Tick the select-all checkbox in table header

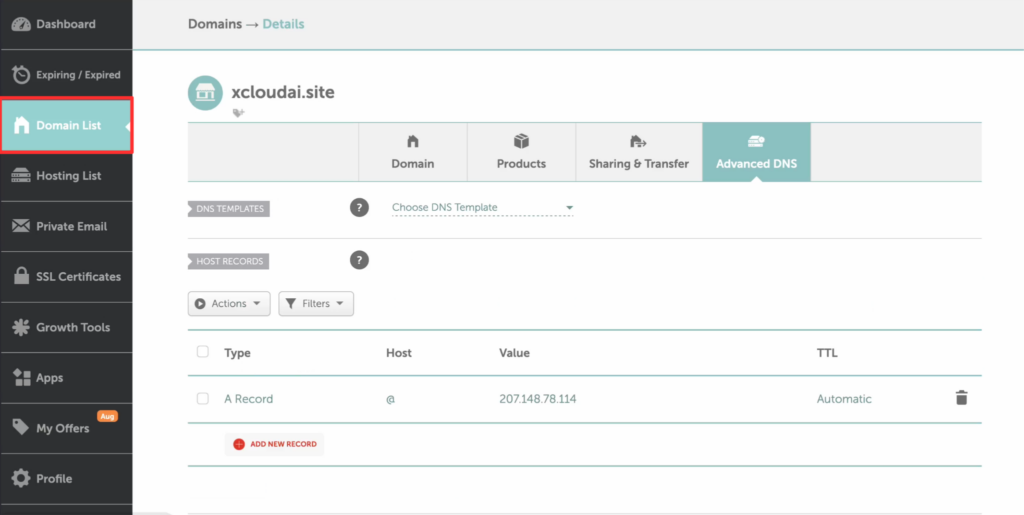tap(202, 352)
